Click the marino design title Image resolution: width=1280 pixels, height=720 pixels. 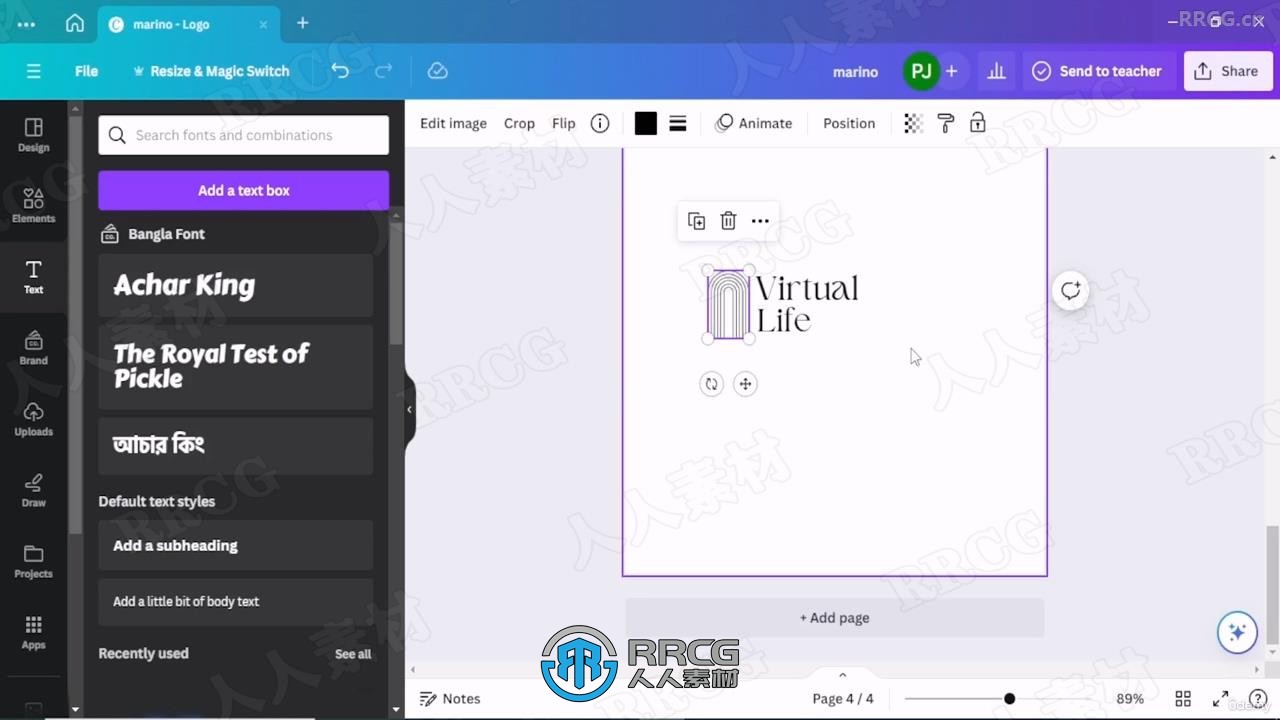coord(856,72)
